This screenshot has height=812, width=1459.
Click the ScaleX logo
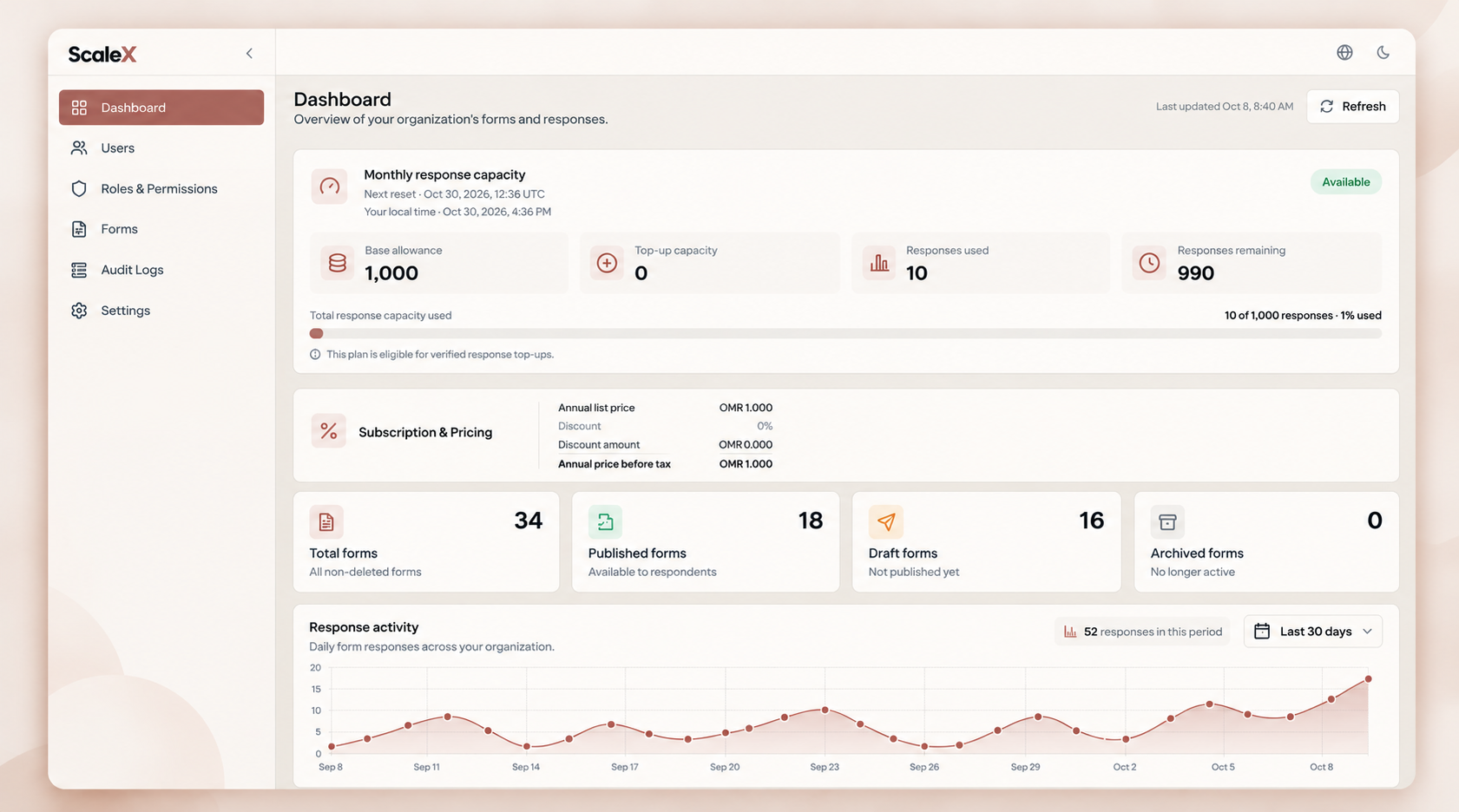pos(102,54)
